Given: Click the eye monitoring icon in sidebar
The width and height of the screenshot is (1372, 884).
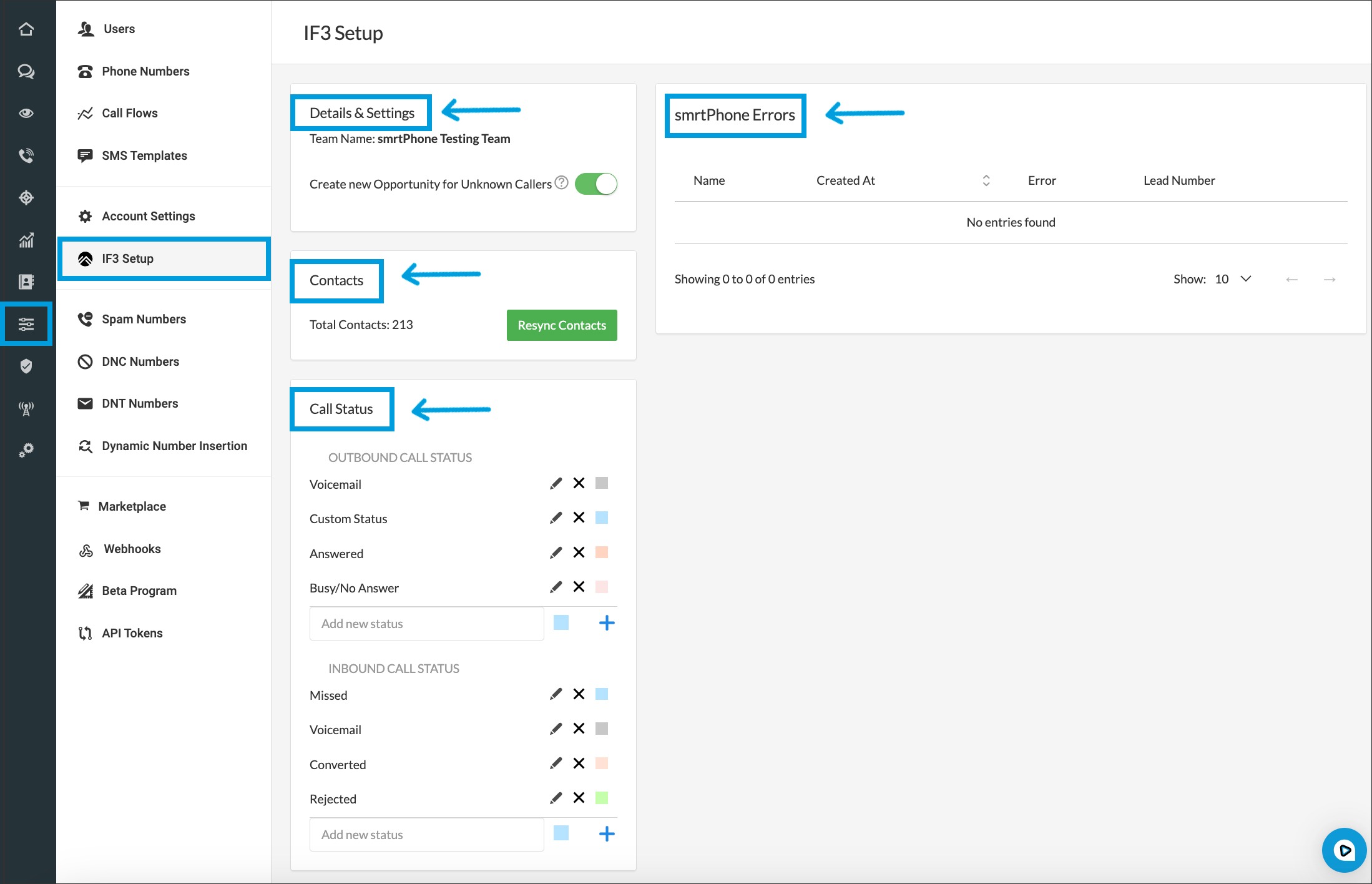Looking at the screenshot, I should (26, 113).
